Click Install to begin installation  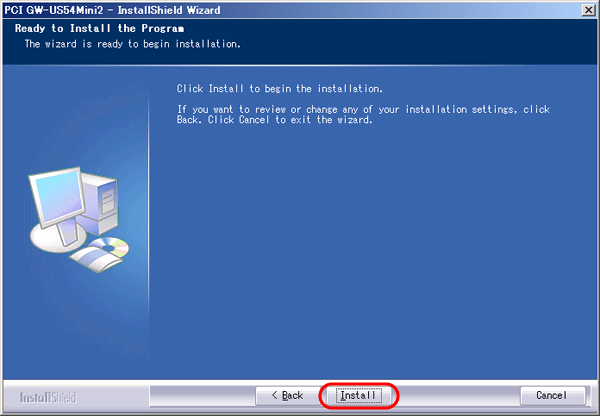pyautogui.click(x=359, y=395)
